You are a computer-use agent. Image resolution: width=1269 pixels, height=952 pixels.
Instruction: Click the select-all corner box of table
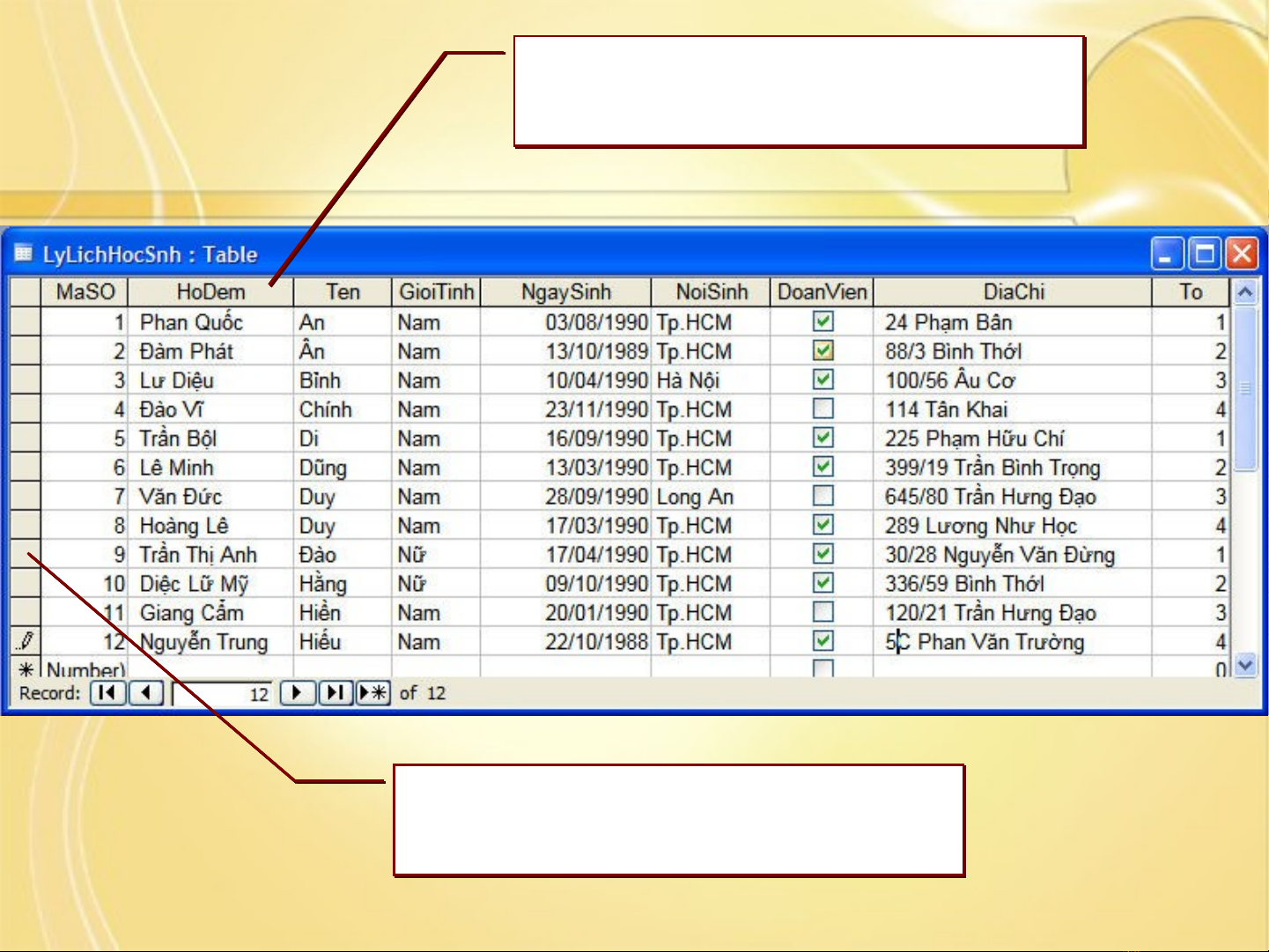26,292
